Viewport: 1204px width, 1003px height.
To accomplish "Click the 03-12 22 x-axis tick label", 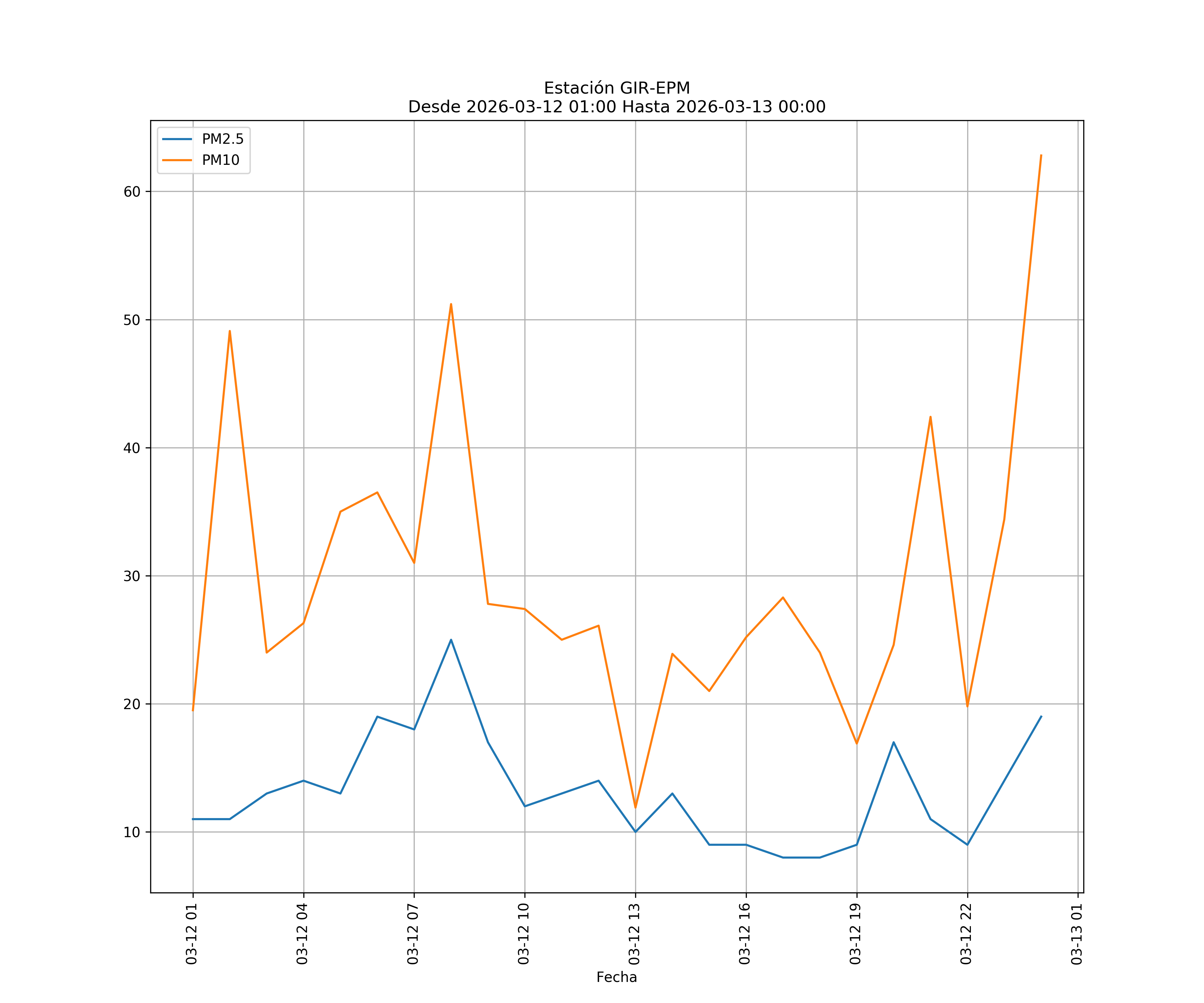I will pyautogui.click(x=966, y=934).
